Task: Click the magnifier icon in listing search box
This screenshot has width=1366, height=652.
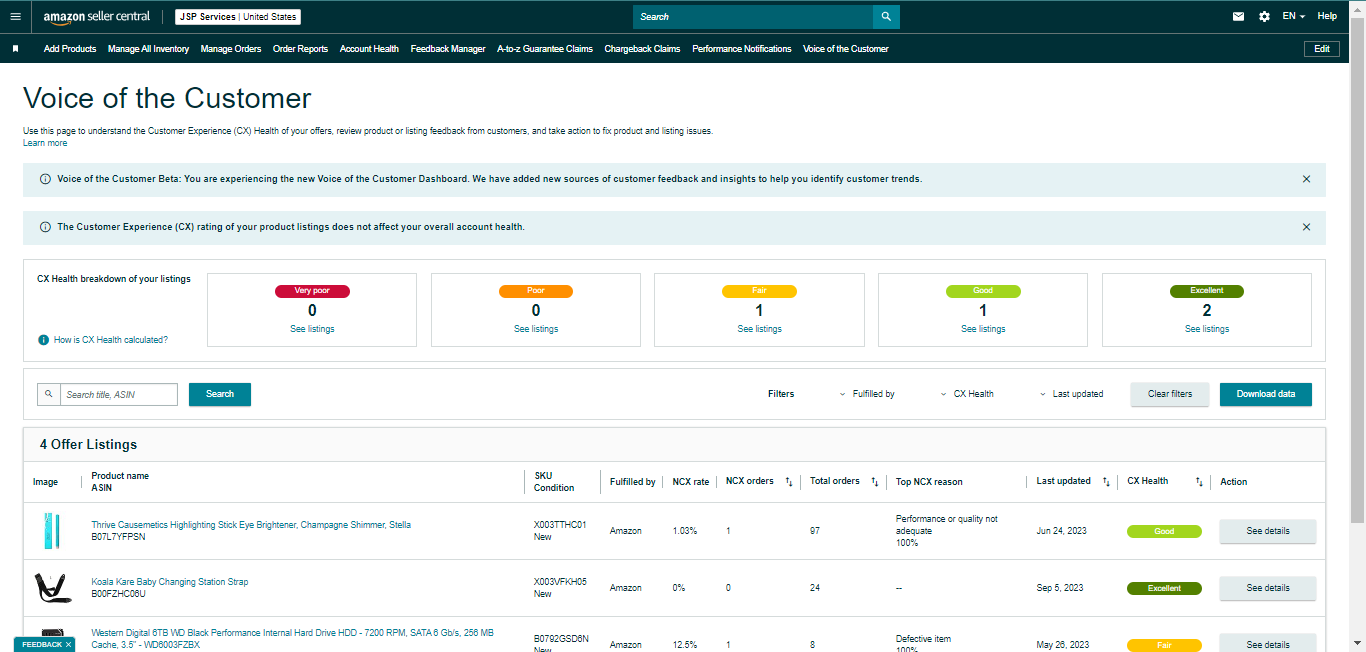Action: (49, 394)
